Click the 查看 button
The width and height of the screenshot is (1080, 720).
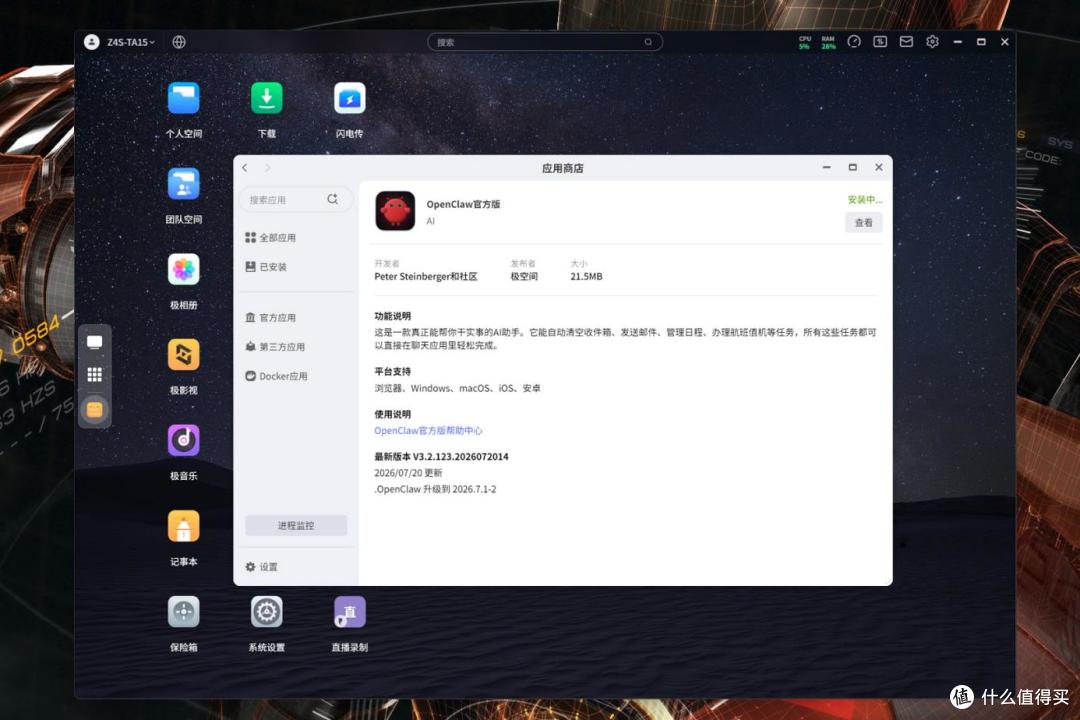[864, 223]
